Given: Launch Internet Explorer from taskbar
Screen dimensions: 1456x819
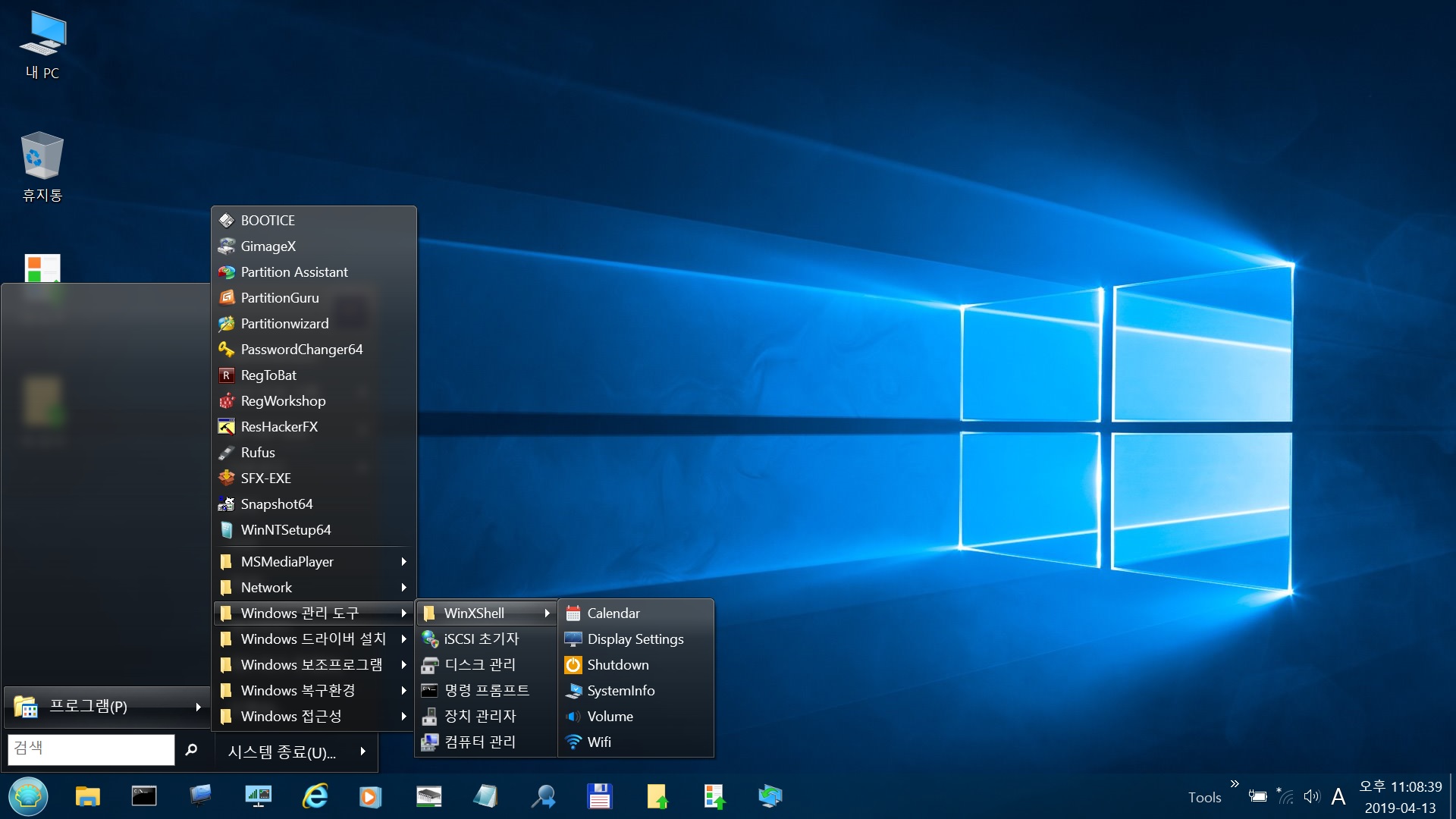Looking at the screenshot, I should click(x=315, y=796).
